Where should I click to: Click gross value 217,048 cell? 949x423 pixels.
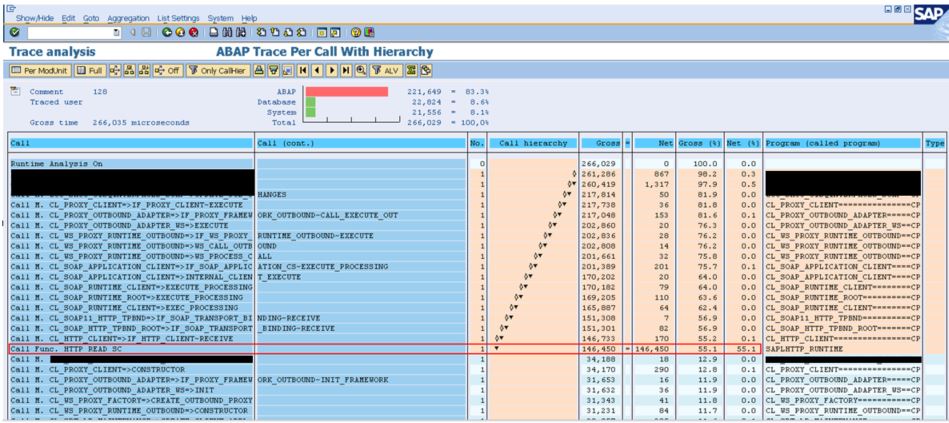[600, 215]
